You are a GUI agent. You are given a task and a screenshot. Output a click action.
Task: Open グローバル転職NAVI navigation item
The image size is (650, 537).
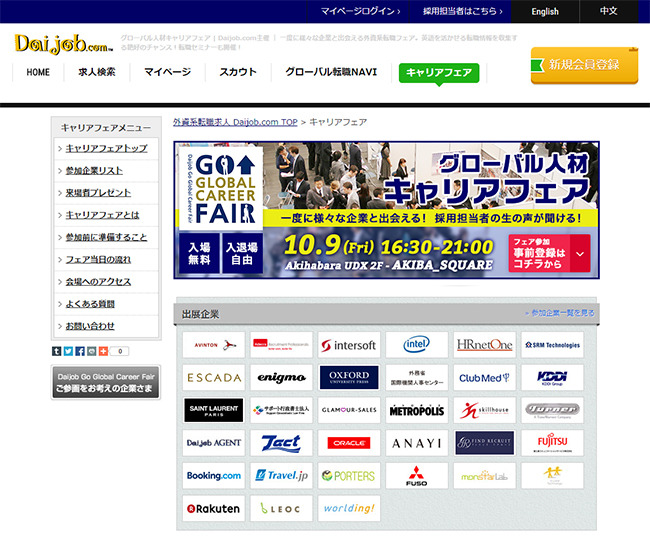pos(331,72)
